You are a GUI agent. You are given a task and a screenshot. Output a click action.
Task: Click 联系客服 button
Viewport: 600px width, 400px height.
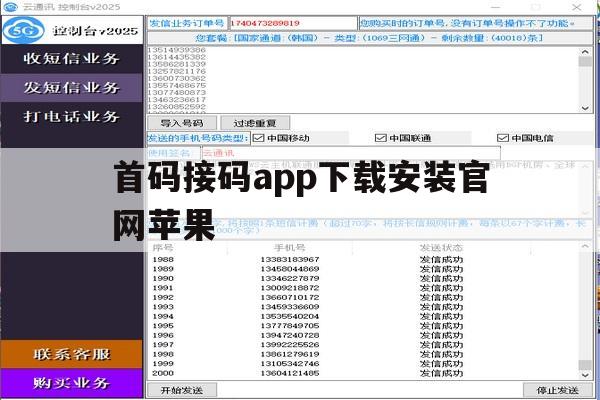(72, 354)
